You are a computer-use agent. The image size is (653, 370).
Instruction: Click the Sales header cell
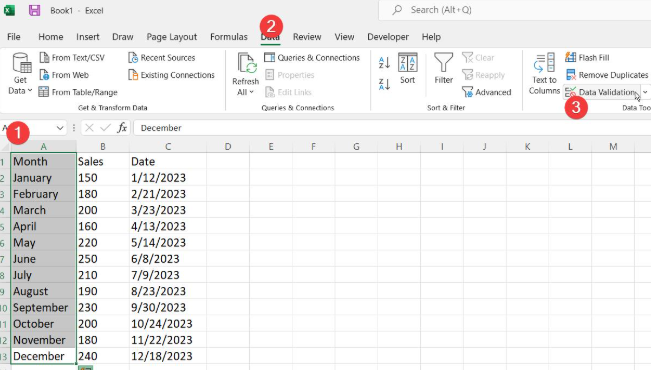pos(102,162)
